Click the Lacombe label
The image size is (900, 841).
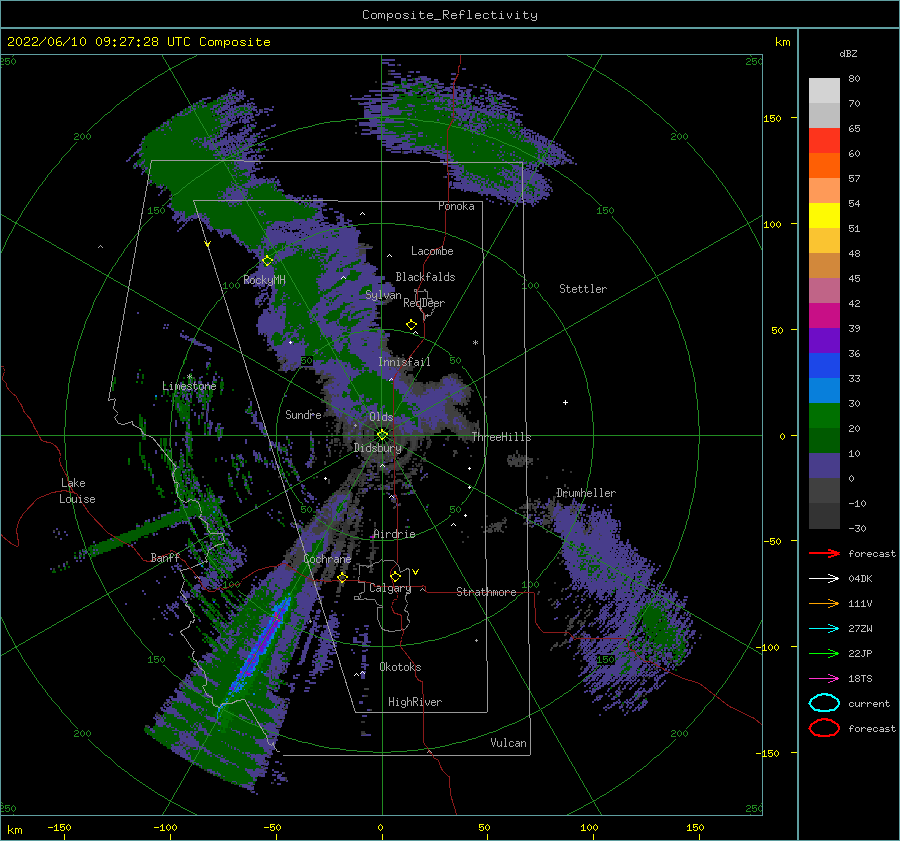pos(432,251)
